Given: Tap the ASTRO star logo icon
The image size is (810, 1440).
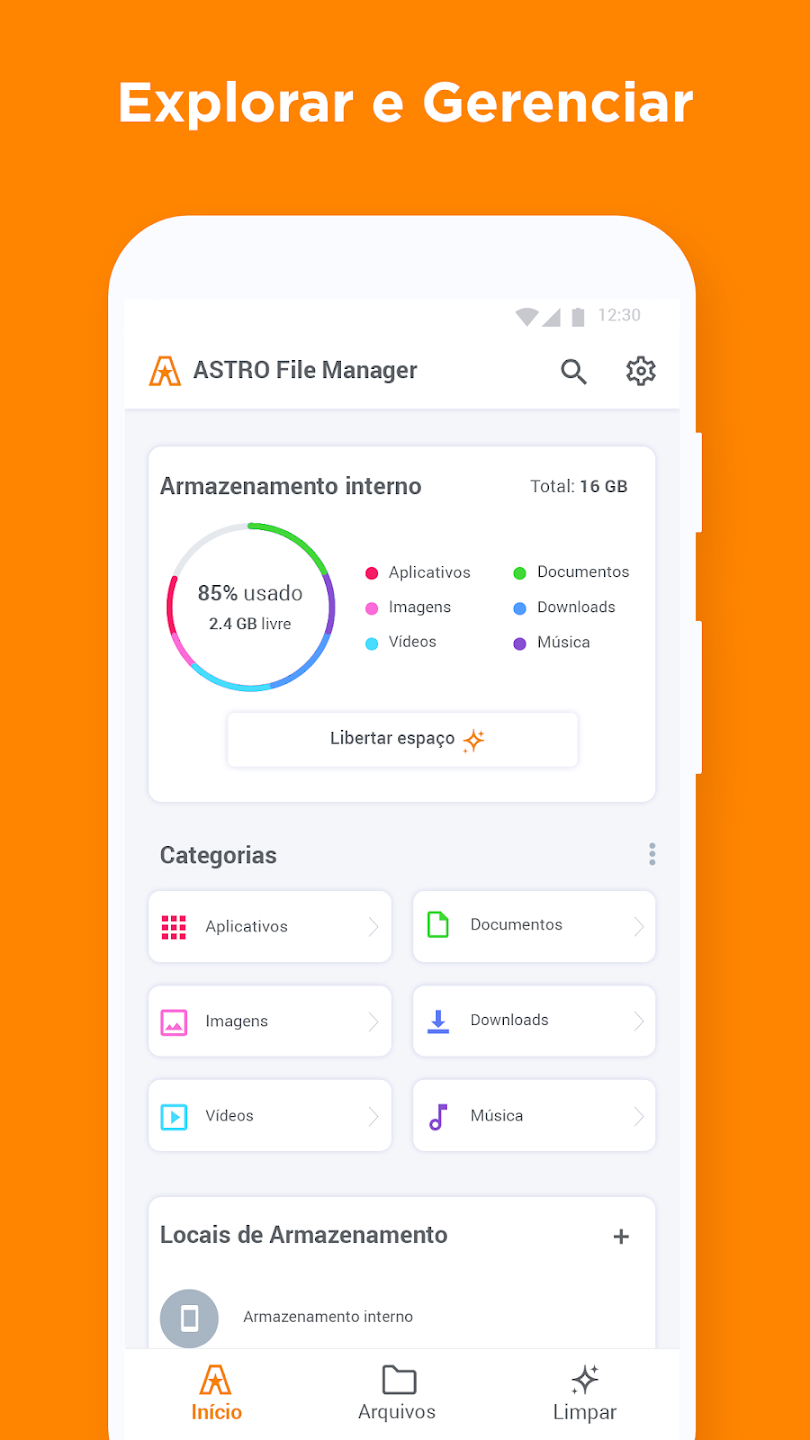Looking at the screenshot, I should coord(165,371).
